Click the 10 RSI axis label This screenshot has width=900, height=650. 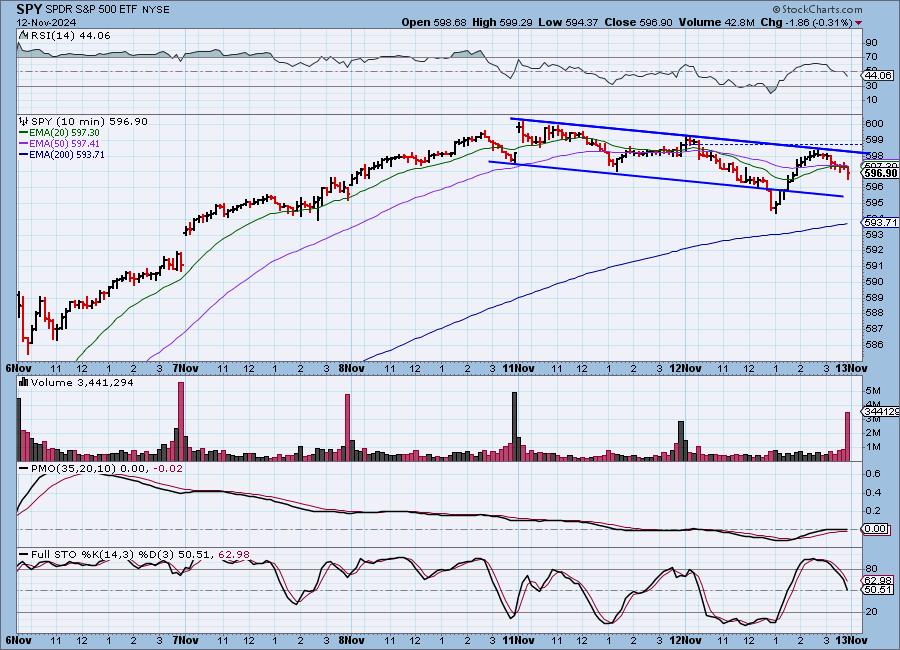(871, 100)
